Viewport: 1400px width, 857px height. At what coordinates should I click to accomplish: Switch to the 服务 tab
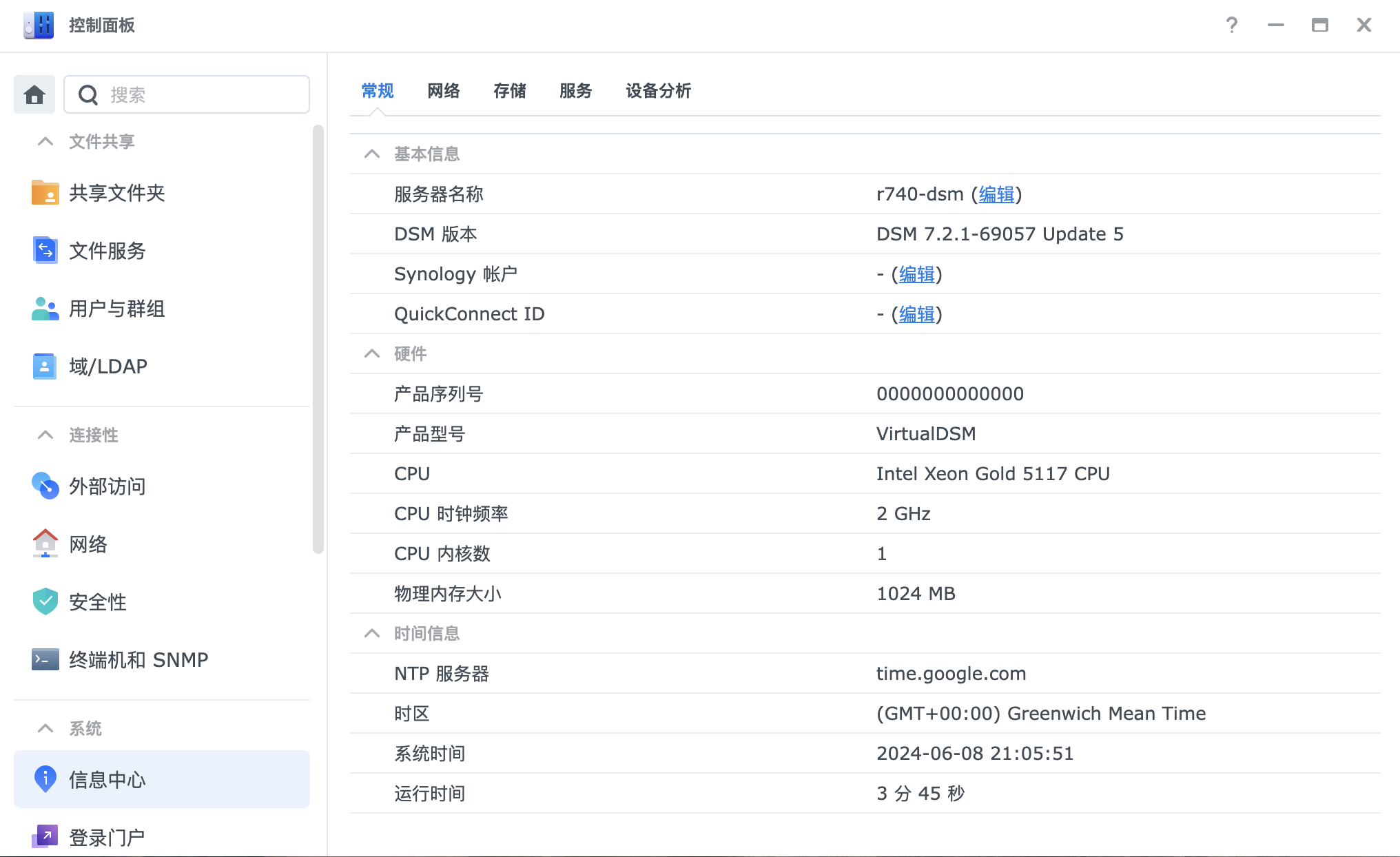click(576, 91)
